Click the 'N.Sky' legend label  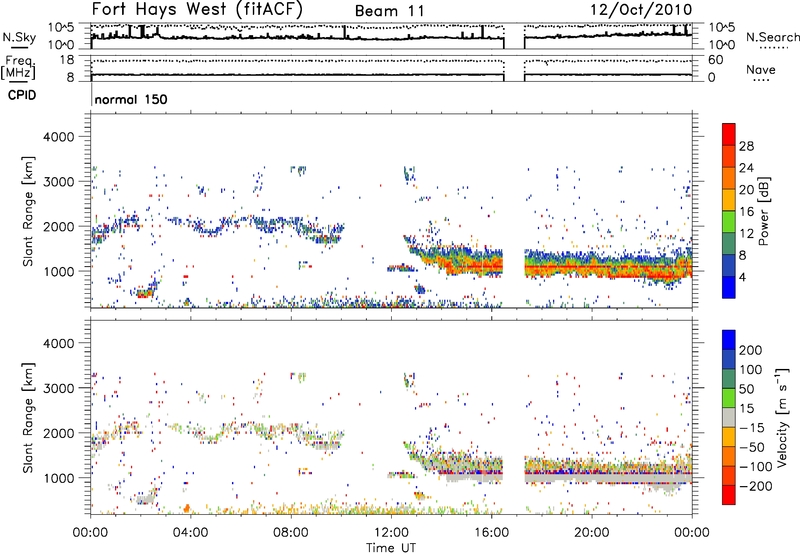(19, 37)
